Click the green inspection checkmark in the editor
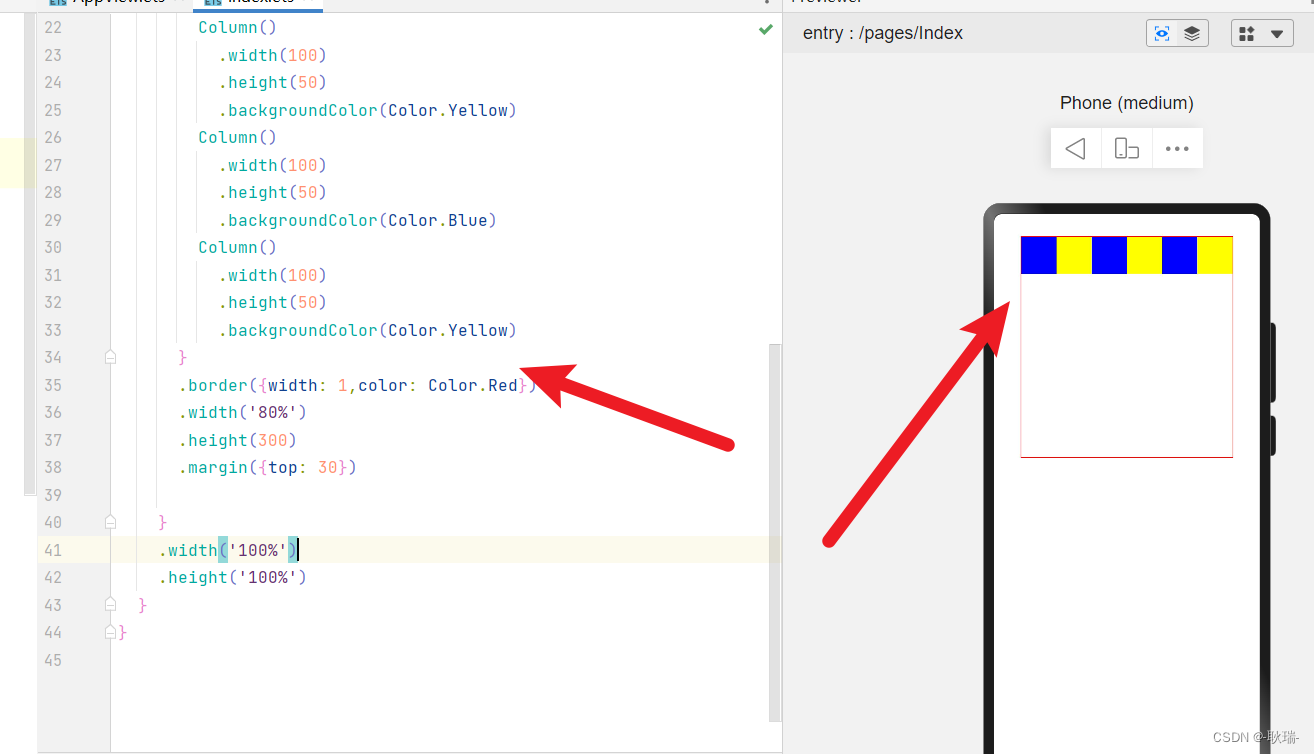Screen dimensions: 1314x754 [x=766, y=29]
